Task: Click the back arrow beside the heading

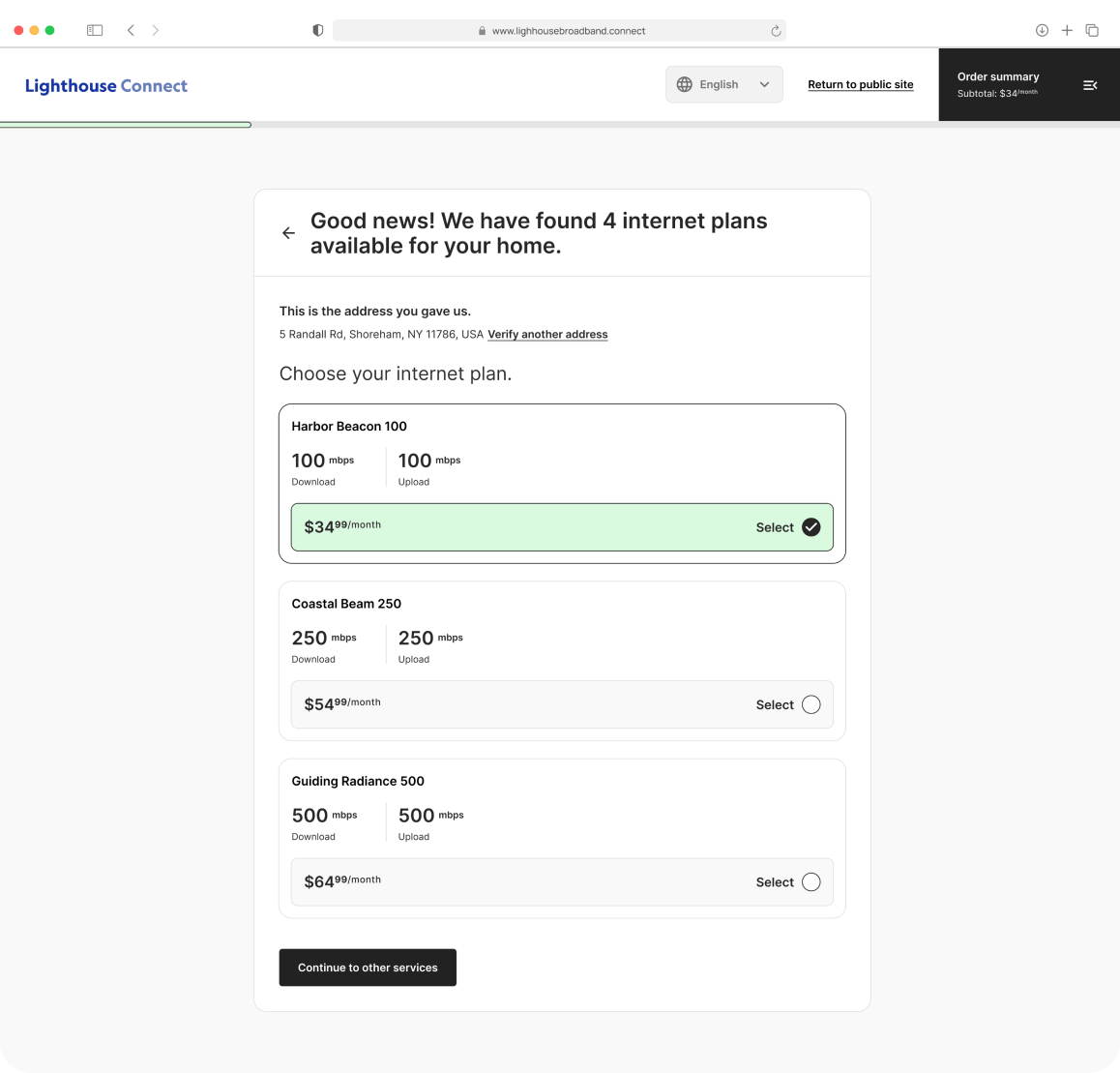Action: tap(288, 233)
